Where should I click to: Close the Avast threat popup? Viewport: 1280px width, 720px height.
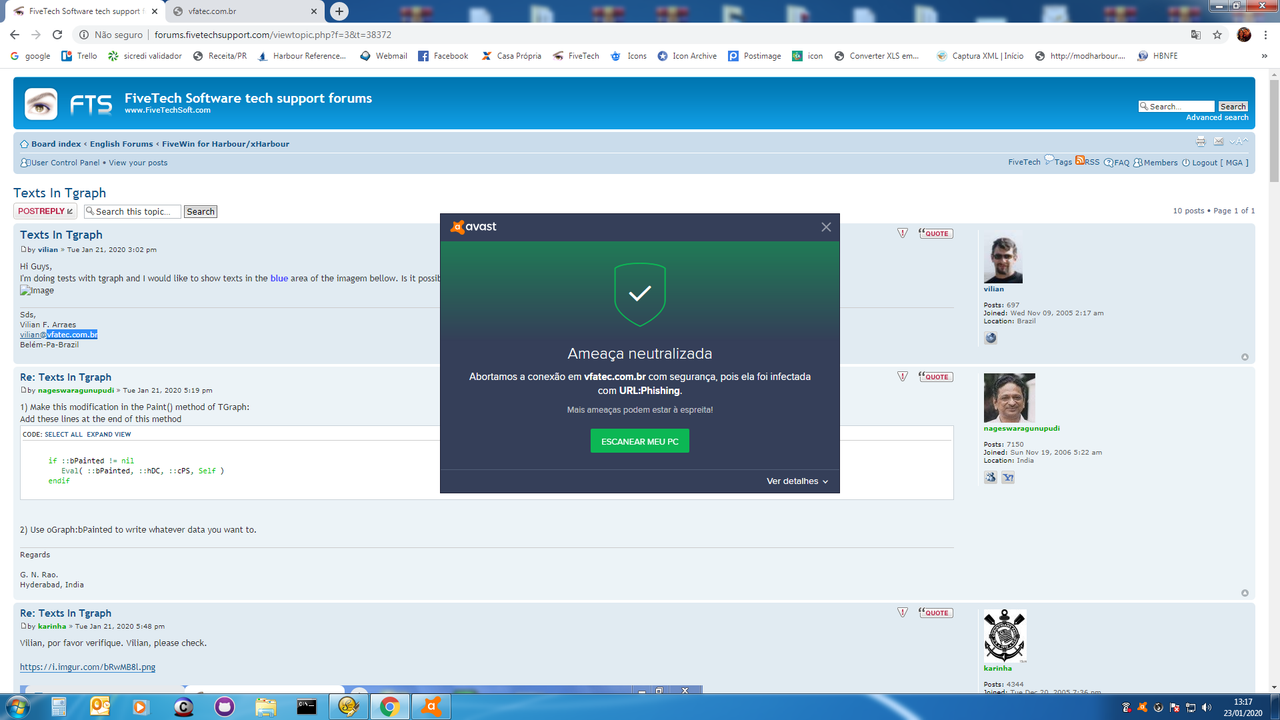[x=826, y=227]
